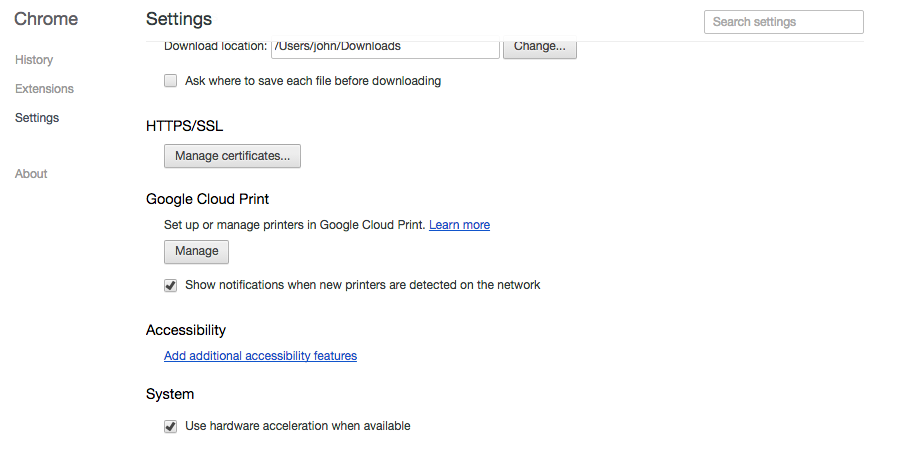900x451 pixels.
Task: Click the Change... download location button
Action: point(540,47)
